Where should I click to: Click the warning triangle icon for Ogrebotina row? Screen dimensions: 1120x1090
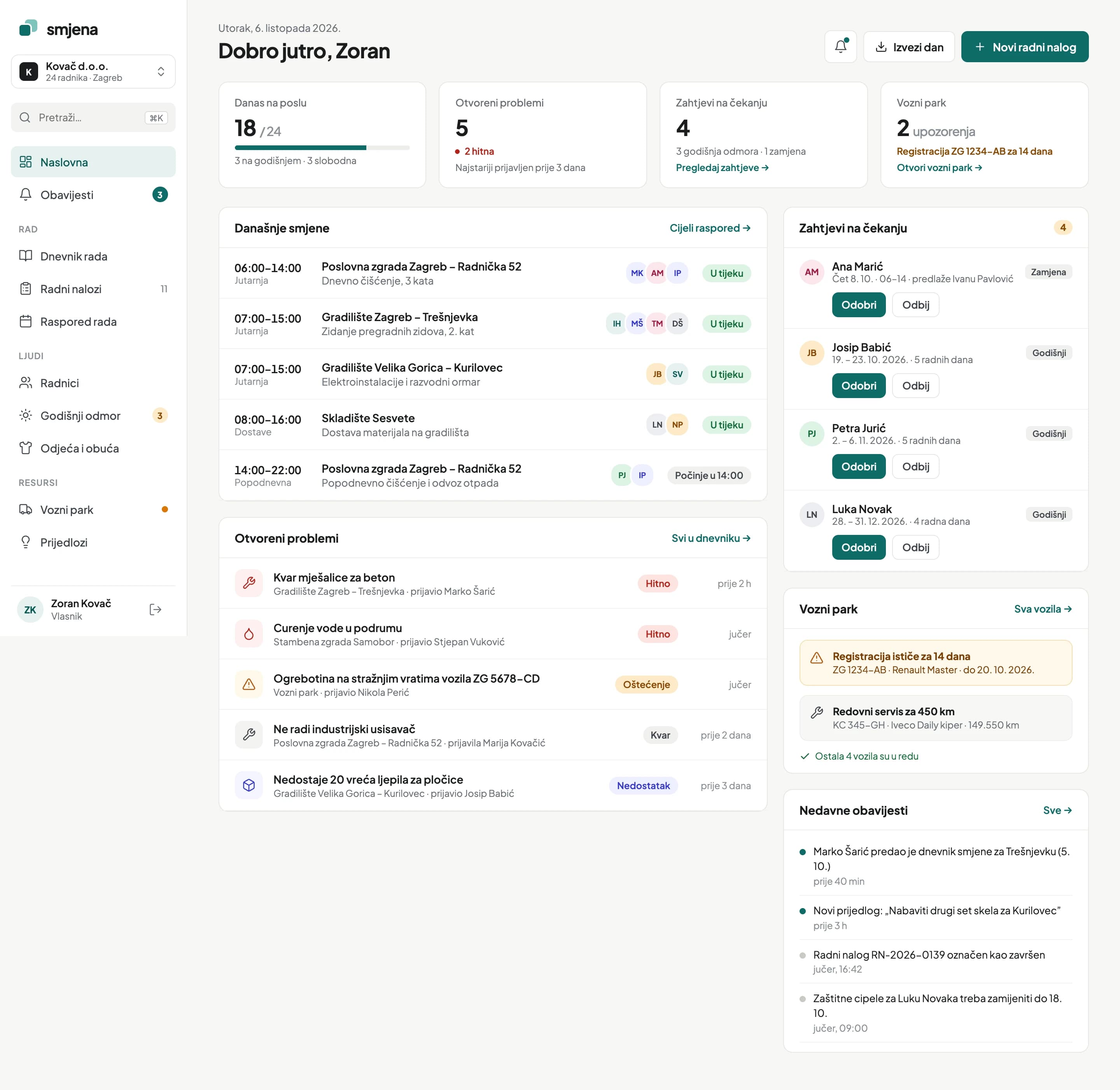click(x=249, y=684)
